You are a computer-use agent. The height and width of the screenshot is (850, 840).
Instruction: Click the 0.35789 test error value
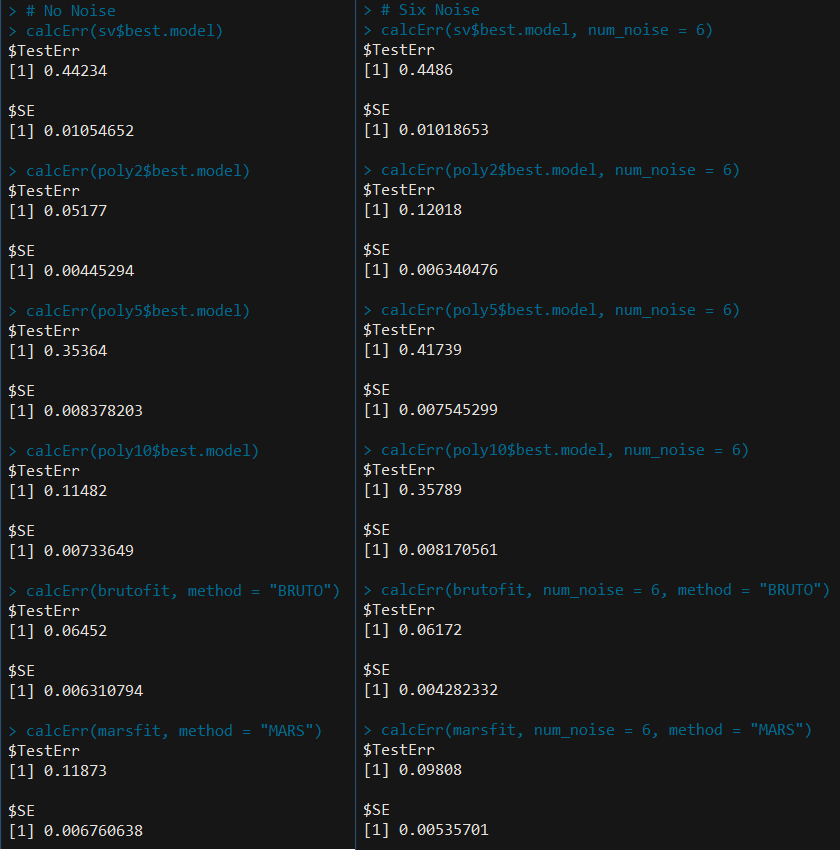[430, 490]
